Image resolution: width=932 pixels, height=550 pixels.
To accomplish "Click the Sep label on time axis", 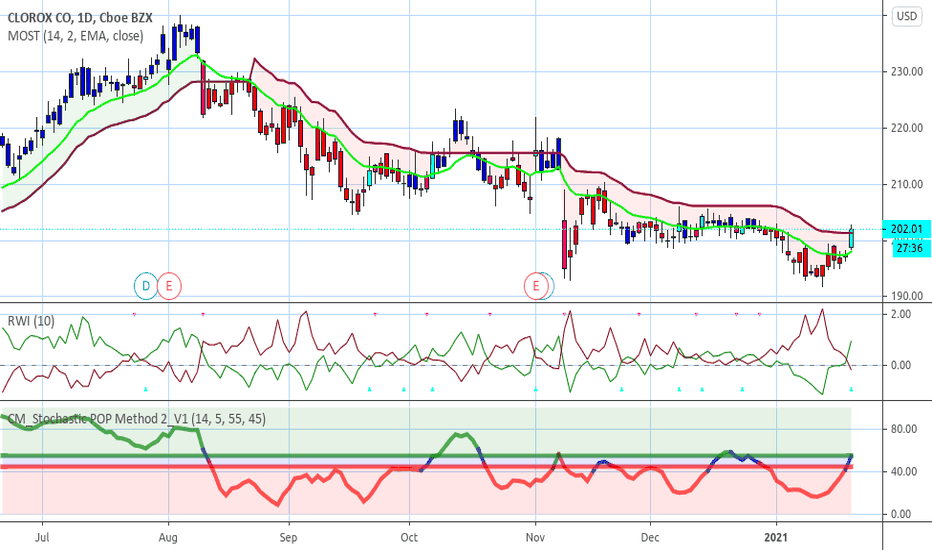I will coord(288,538).
